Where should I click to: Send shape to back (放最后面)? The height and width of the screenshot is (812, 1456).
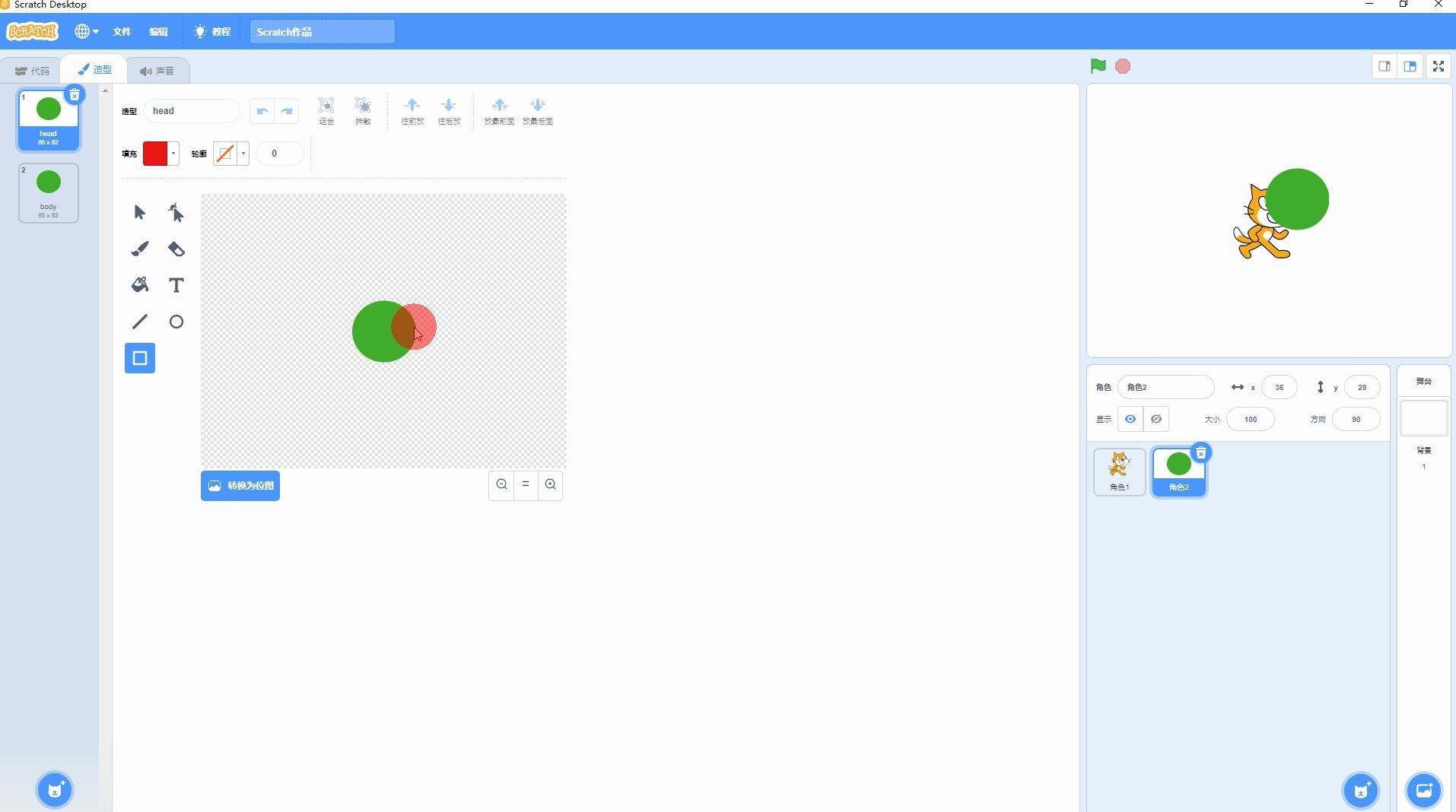pyautogui.click(x=538, y=111)
